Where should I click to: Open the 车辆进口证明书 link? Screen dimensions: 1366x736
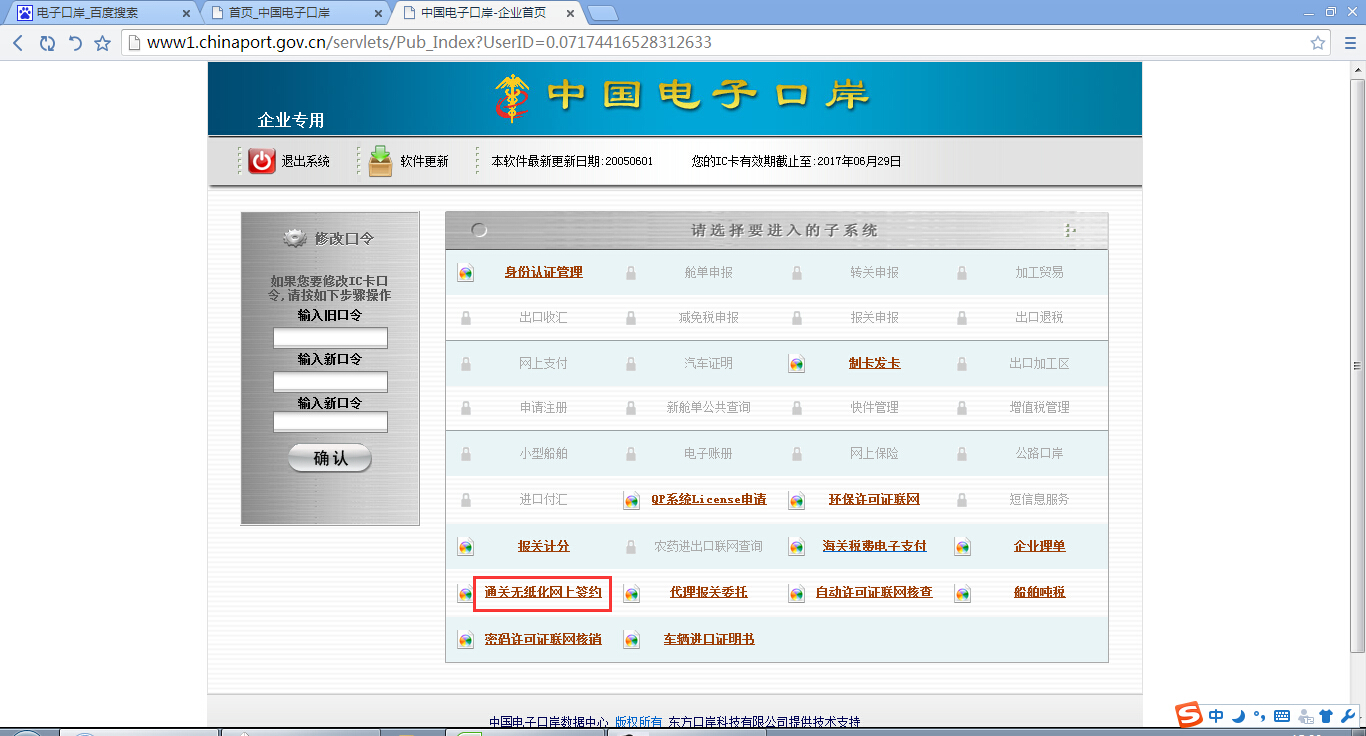tap(708, 639)
